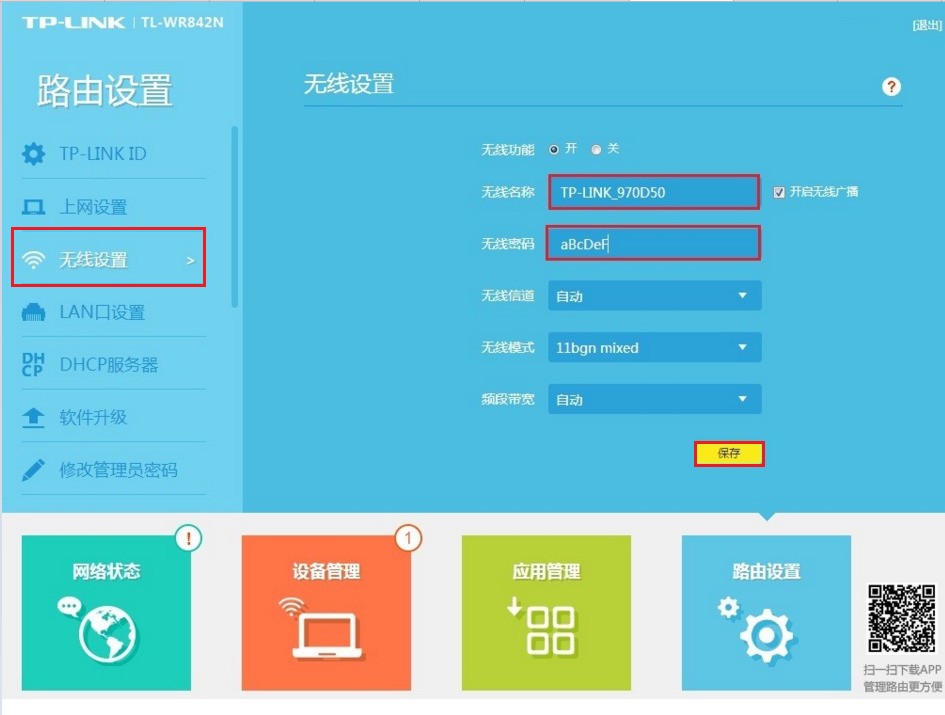
Task: Click the QR code for app download
Action: tap(902, 619)
